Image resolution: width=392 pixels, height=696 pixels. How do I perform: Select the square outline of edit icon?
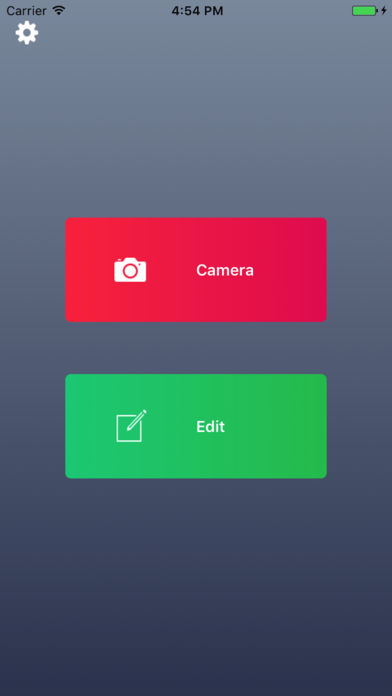click(129, 428)
